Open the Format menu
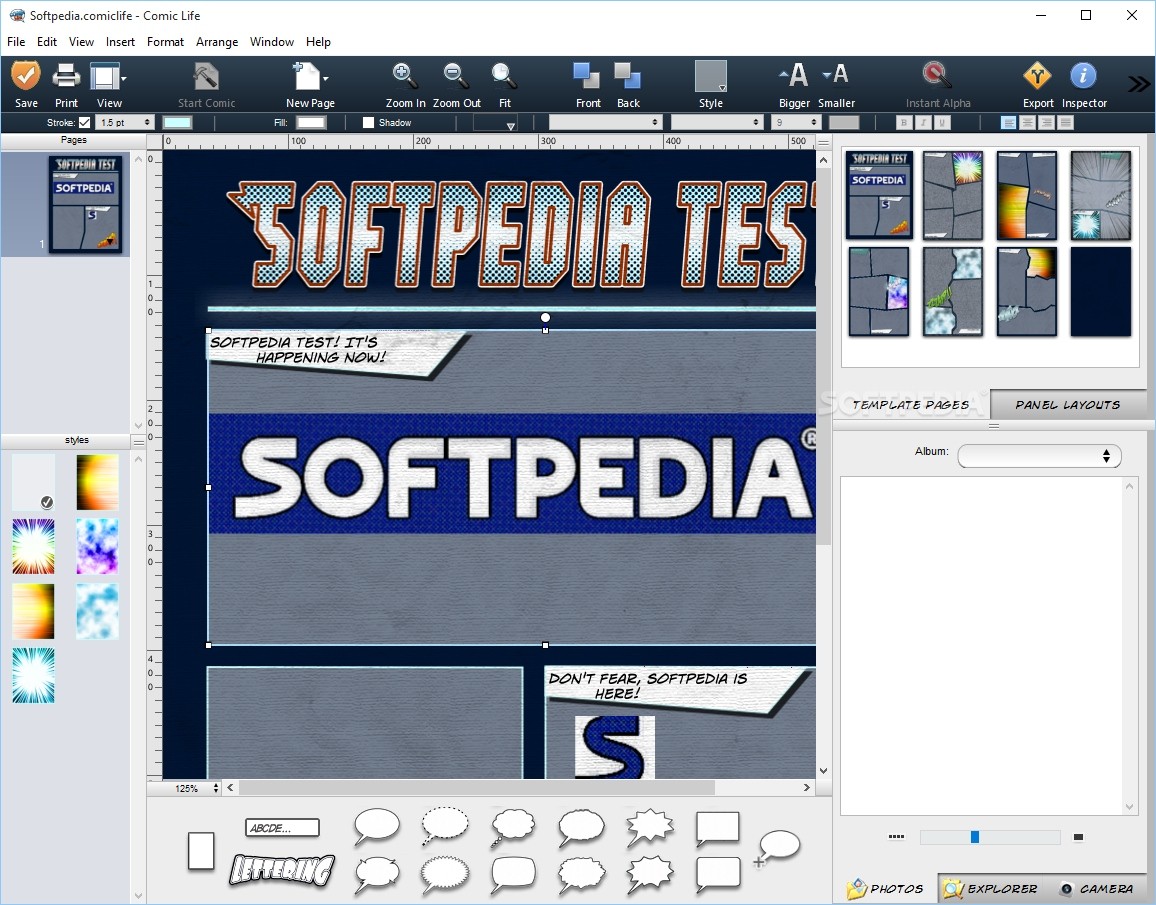Screen dimensions: 1156x905 point(165,42)
